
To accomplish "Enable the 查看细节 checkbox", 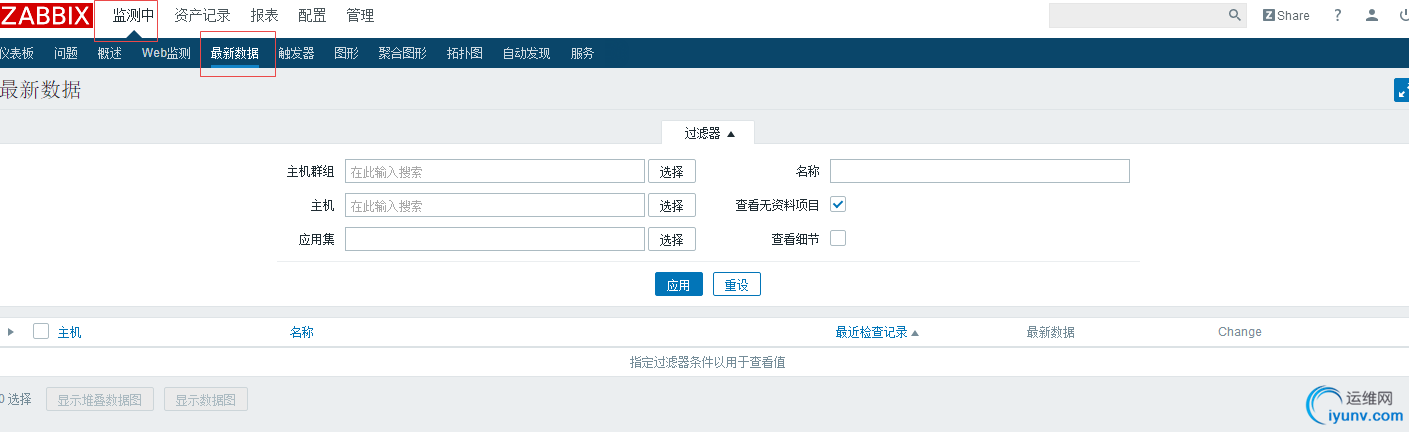I will point(838,238).
